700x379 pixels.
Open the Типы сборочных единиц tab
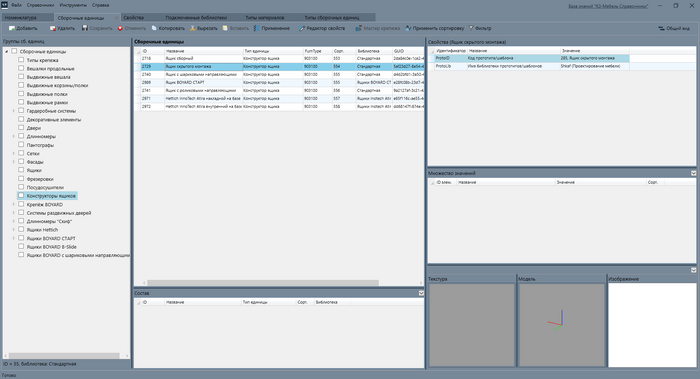(332, 17)
